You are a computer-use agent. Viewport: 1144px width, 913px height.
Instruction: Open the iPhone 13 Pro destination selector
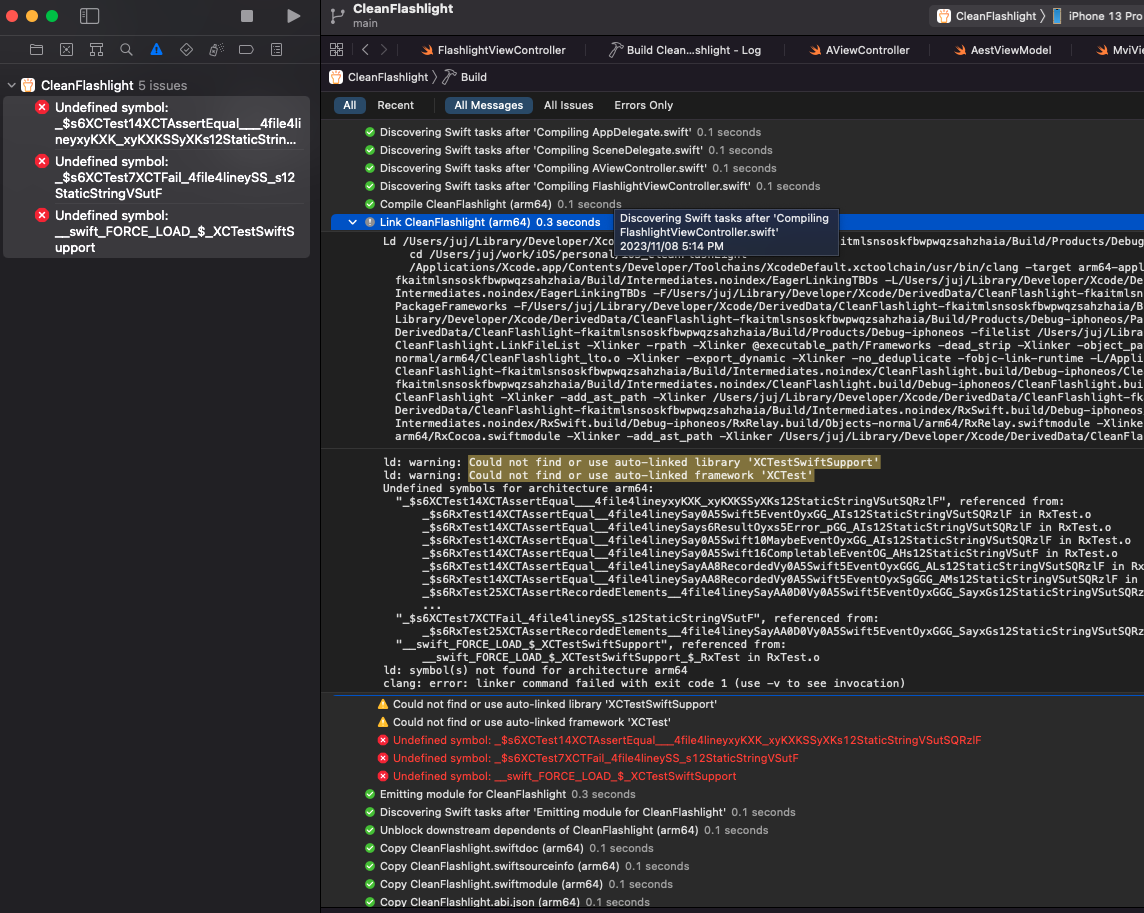click(1097, 16)
